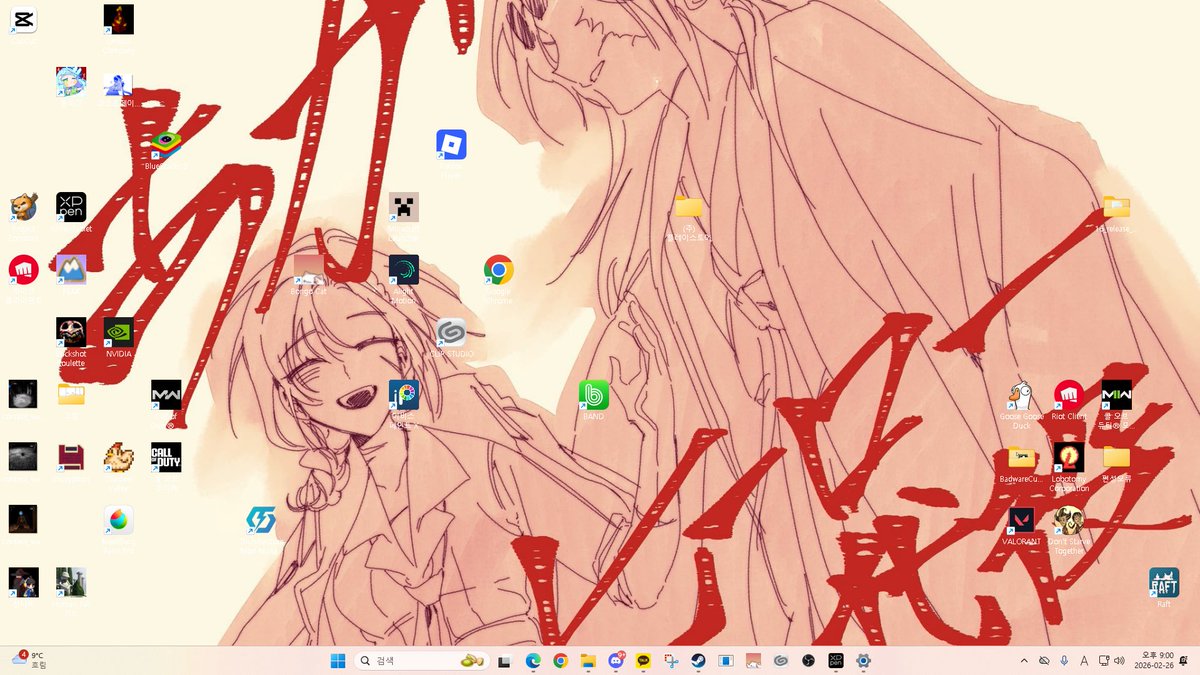Open the XP-Pen tablet desktop shortcut

[x=71, y=208]
